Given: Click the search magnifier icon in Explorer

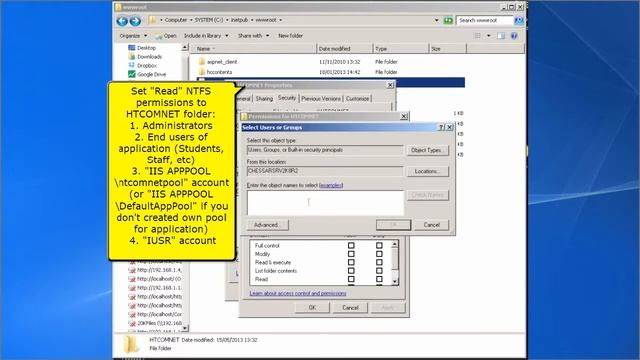Looking at the screenshot, I should point(519,20).
